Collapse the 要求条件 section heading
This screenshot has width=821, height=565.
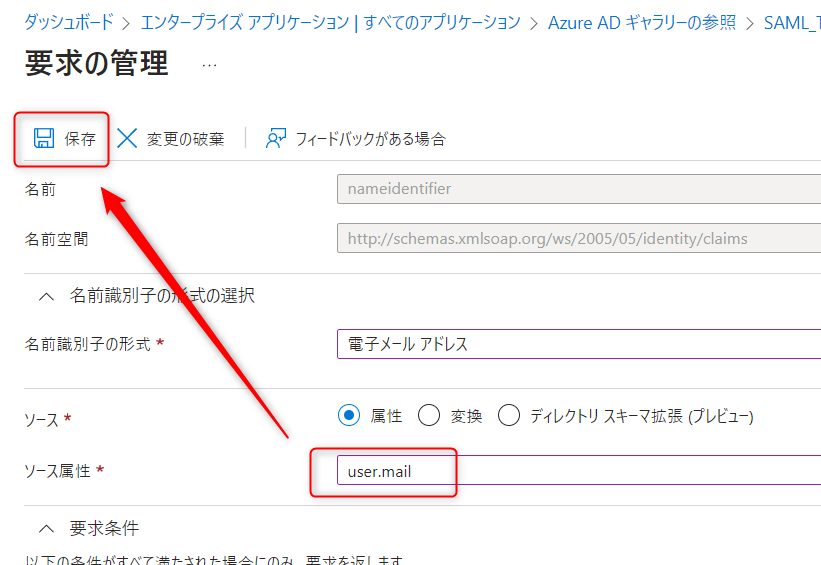pyautogui.click(x=104, y=528)
